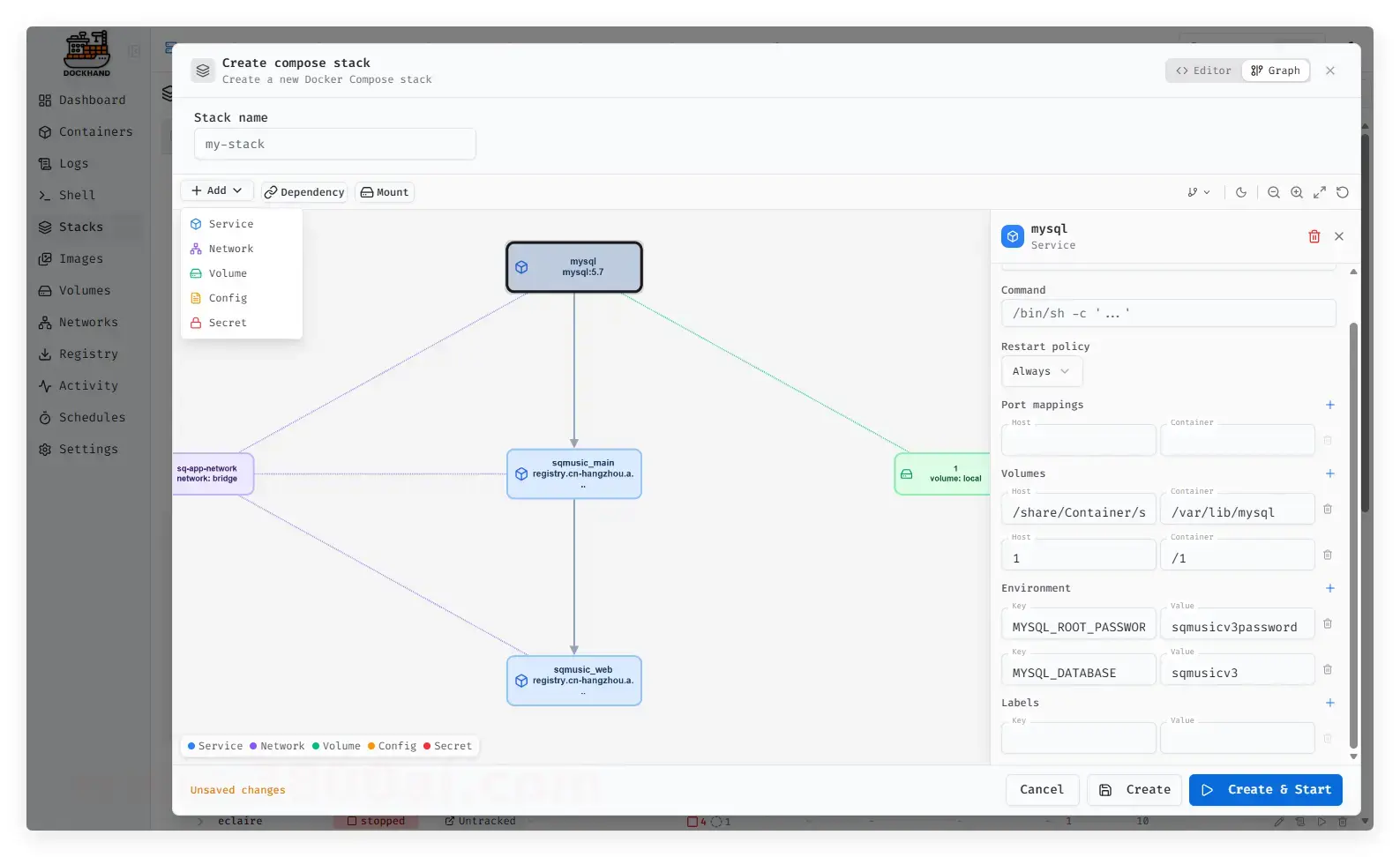Collapse the Add dropdown menu

217,190
